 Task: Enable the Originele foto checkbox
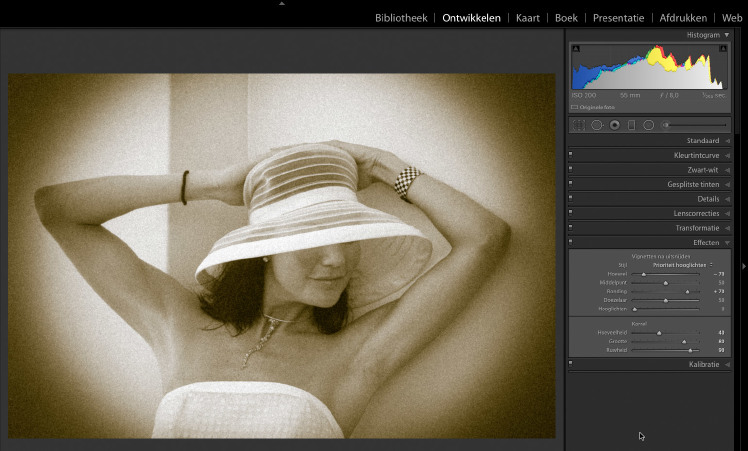(574, 107)
